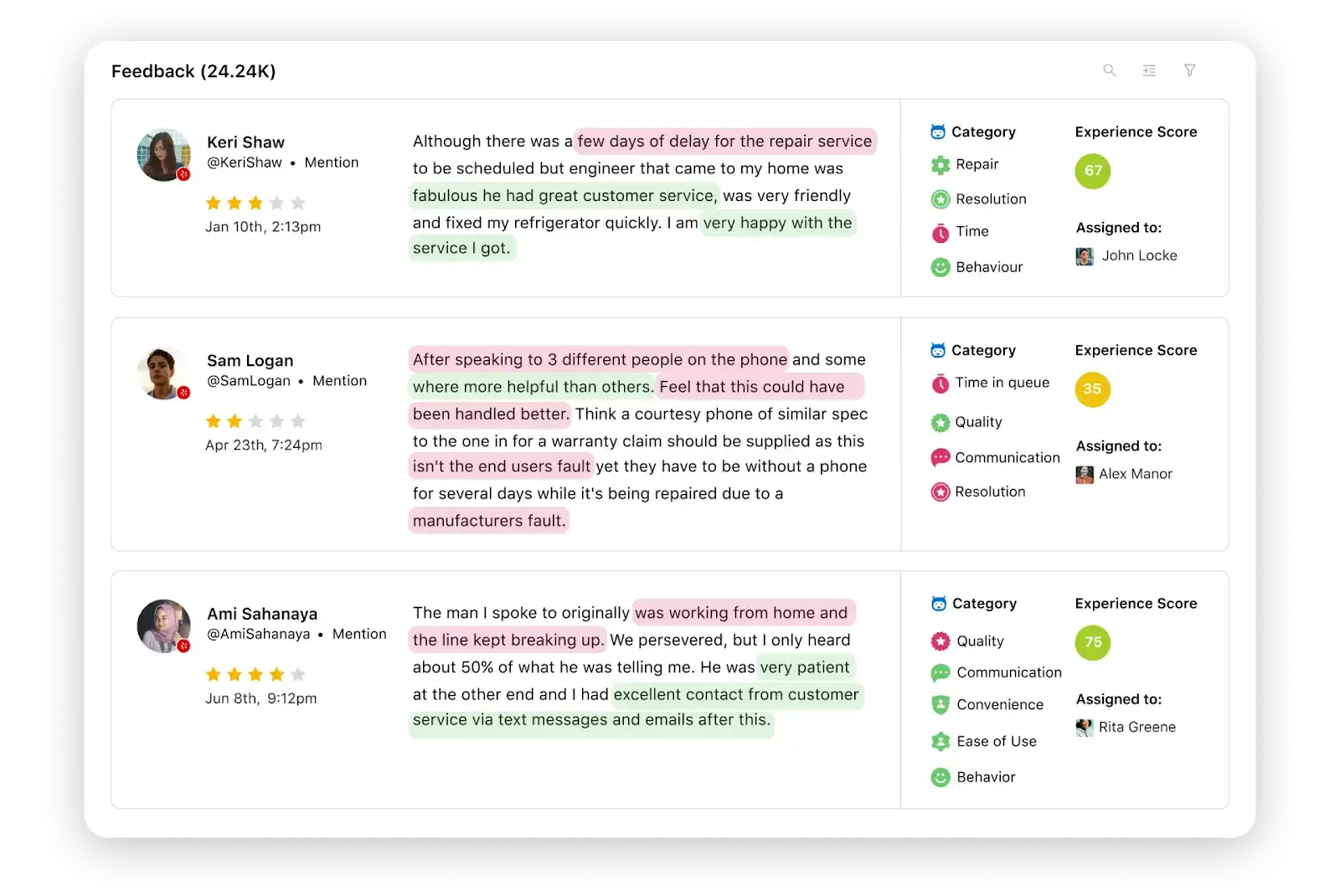Viewport: 1340px width, 896px height.
Task: Click the Behaviour smiley icon on Keri Shaw's feedback
Action: click(x=939, y=266)
